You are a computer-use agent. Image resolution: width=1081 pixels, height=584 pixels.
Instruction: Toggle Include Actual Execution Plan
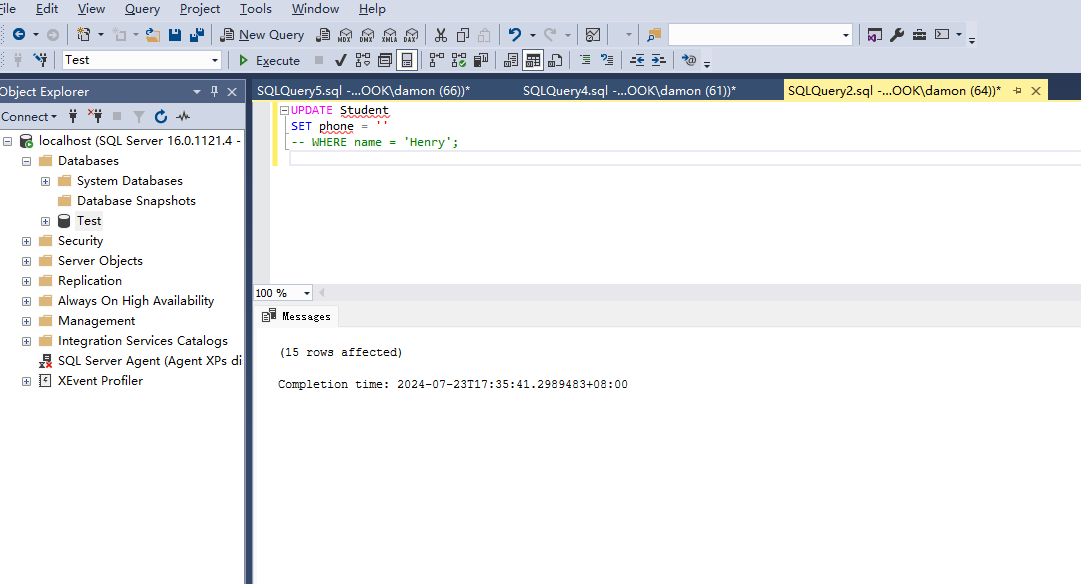[x=436, y=61]
